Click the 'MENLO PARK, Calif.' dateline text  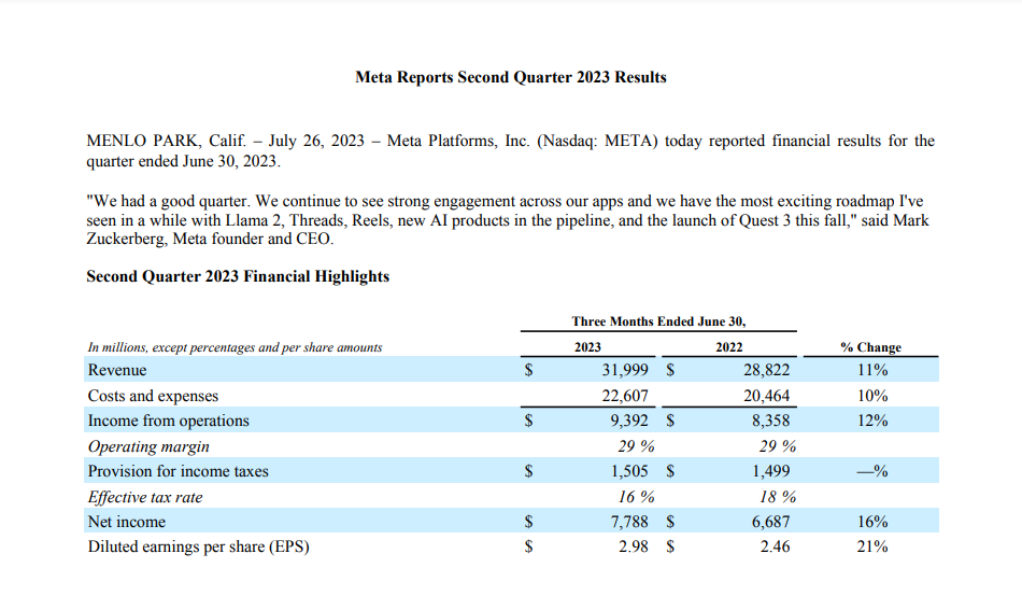click(167, 141)
